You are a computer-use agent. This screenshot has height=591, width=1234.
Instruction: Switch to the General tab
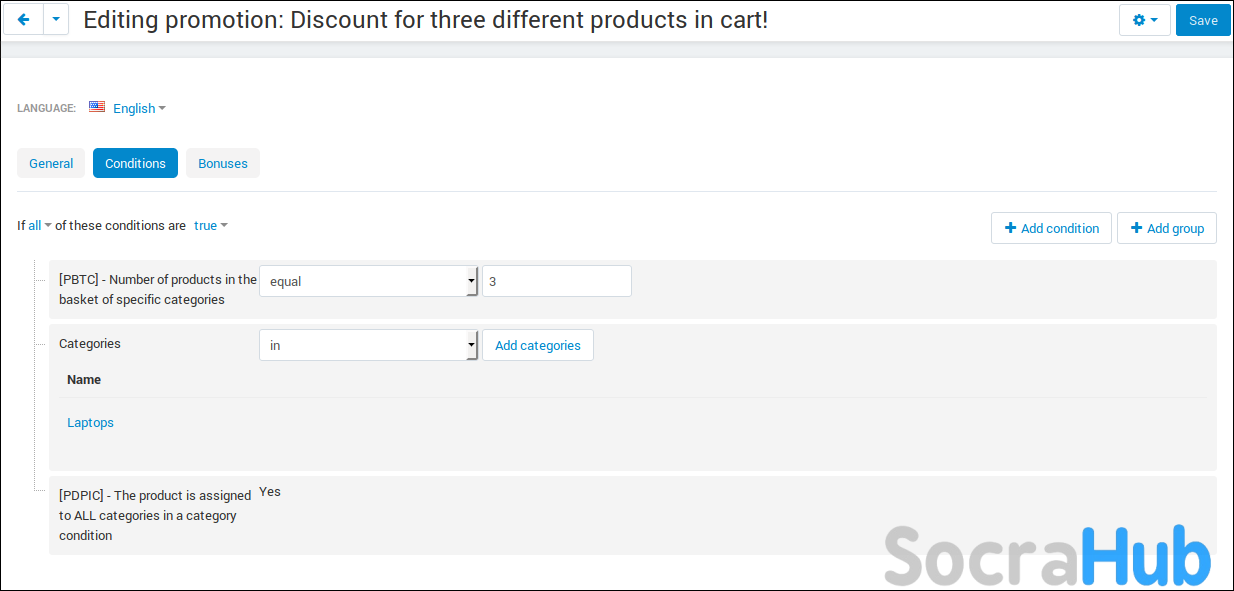click(51, 163)
